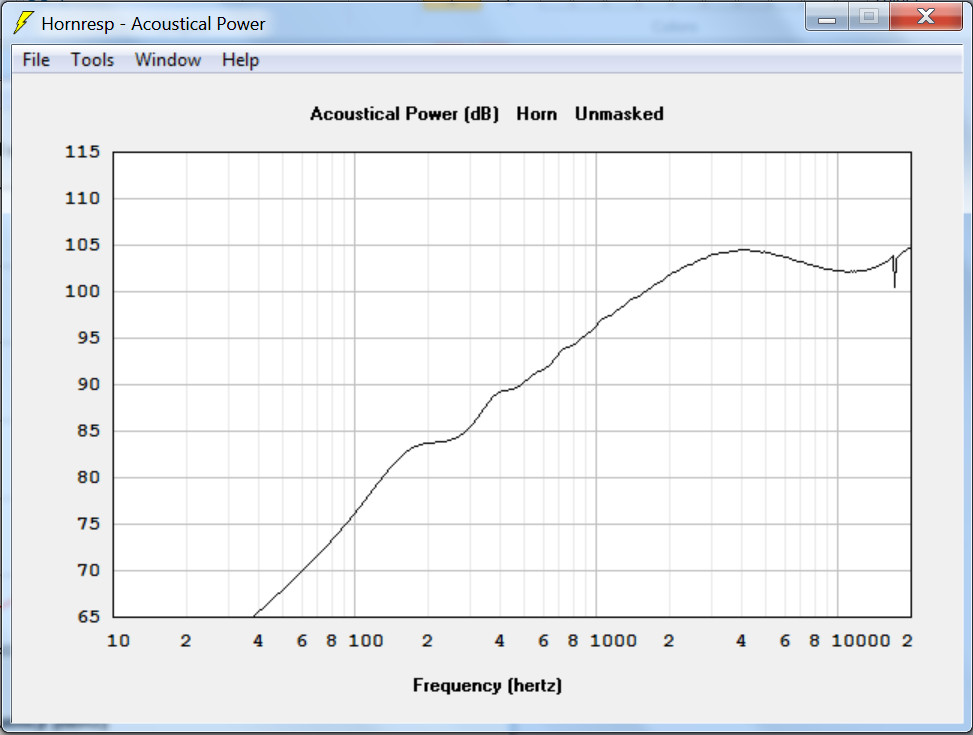The image size is (973, 735).
Task: Click the 95 value on vertical axis
Action: [88, 338]
